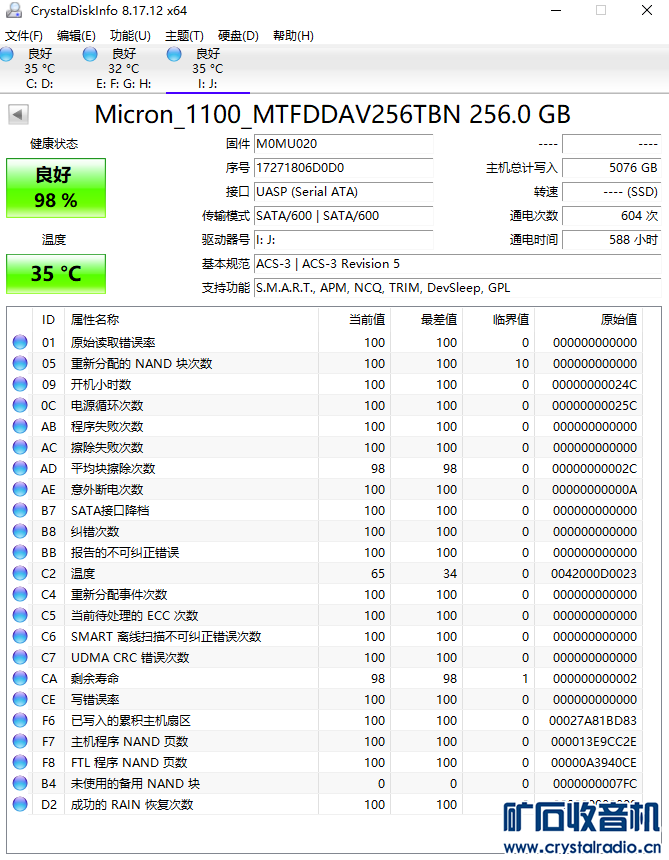669x860 pixels.
Task: Click the 通电时间 588 小时 field
Action: pyautogui.click(x=611, y=240)
